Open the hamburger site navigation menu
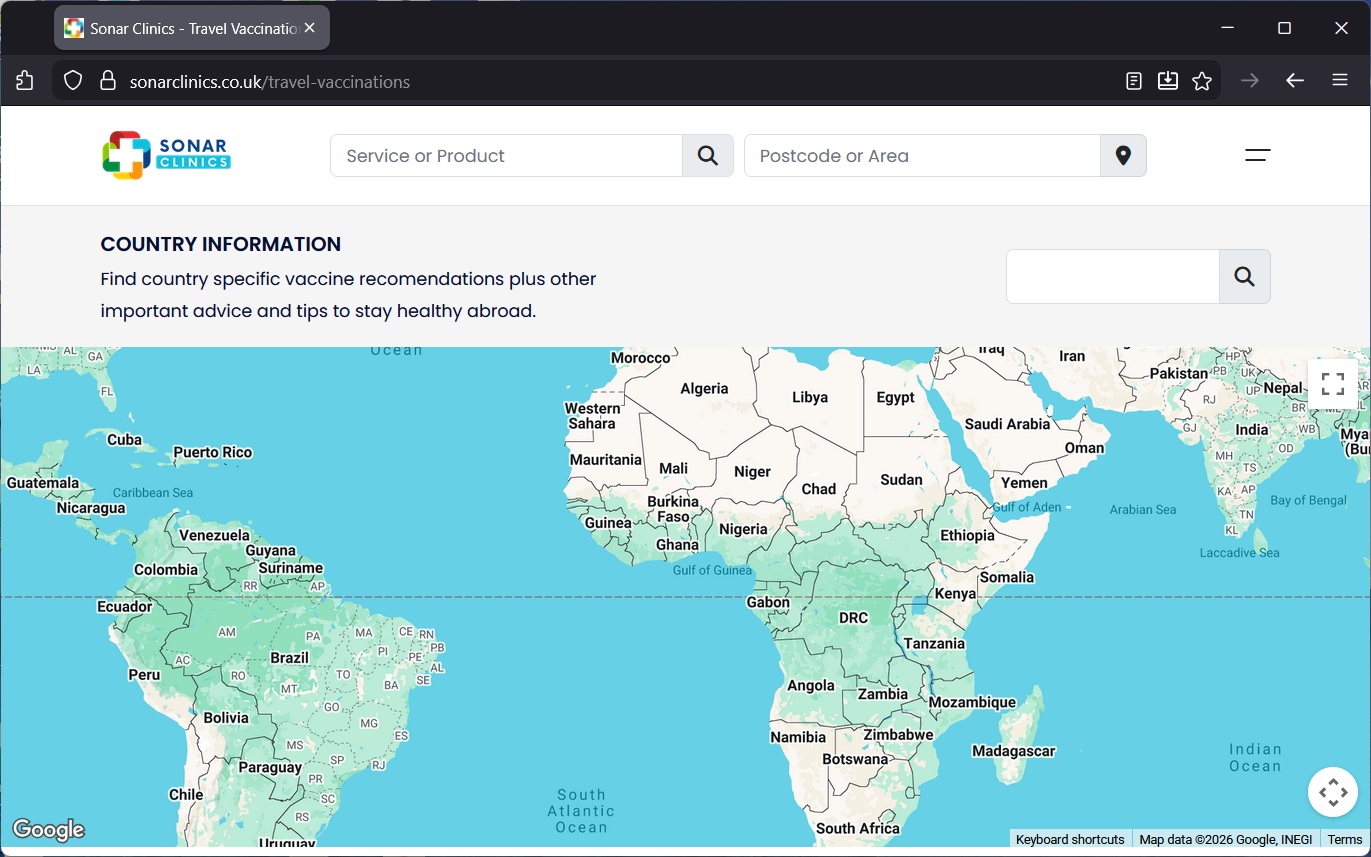1371x857 pixels. pos(1257,155)
